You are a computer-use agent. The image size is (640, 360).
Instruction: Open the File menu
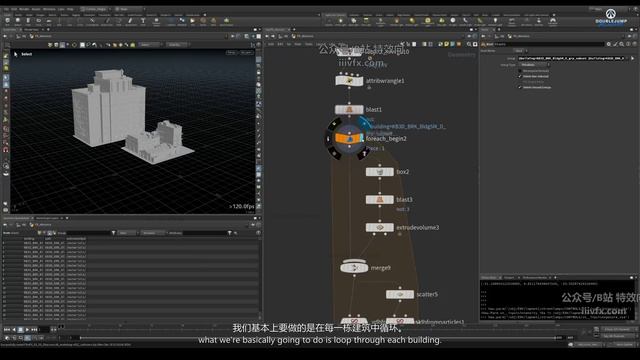(6, 9)
